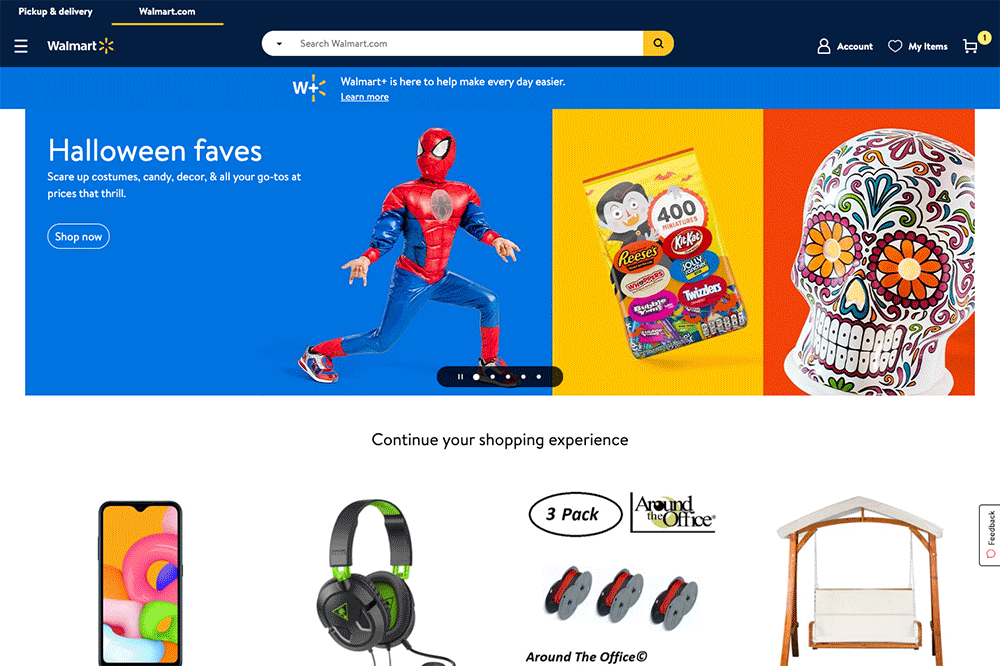This screenshot has width=1000, height=666.
Task: Select the last carousel dot
Action: [539, 377]
